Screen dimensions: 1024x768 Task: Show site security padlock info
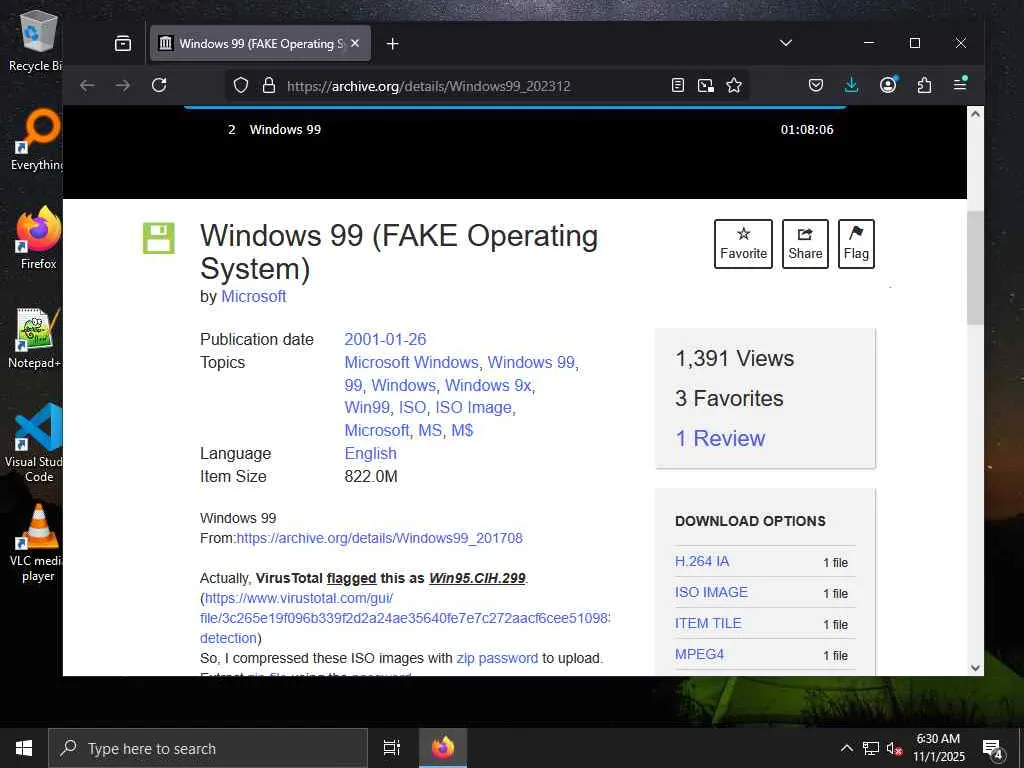(x=268, y=86)
